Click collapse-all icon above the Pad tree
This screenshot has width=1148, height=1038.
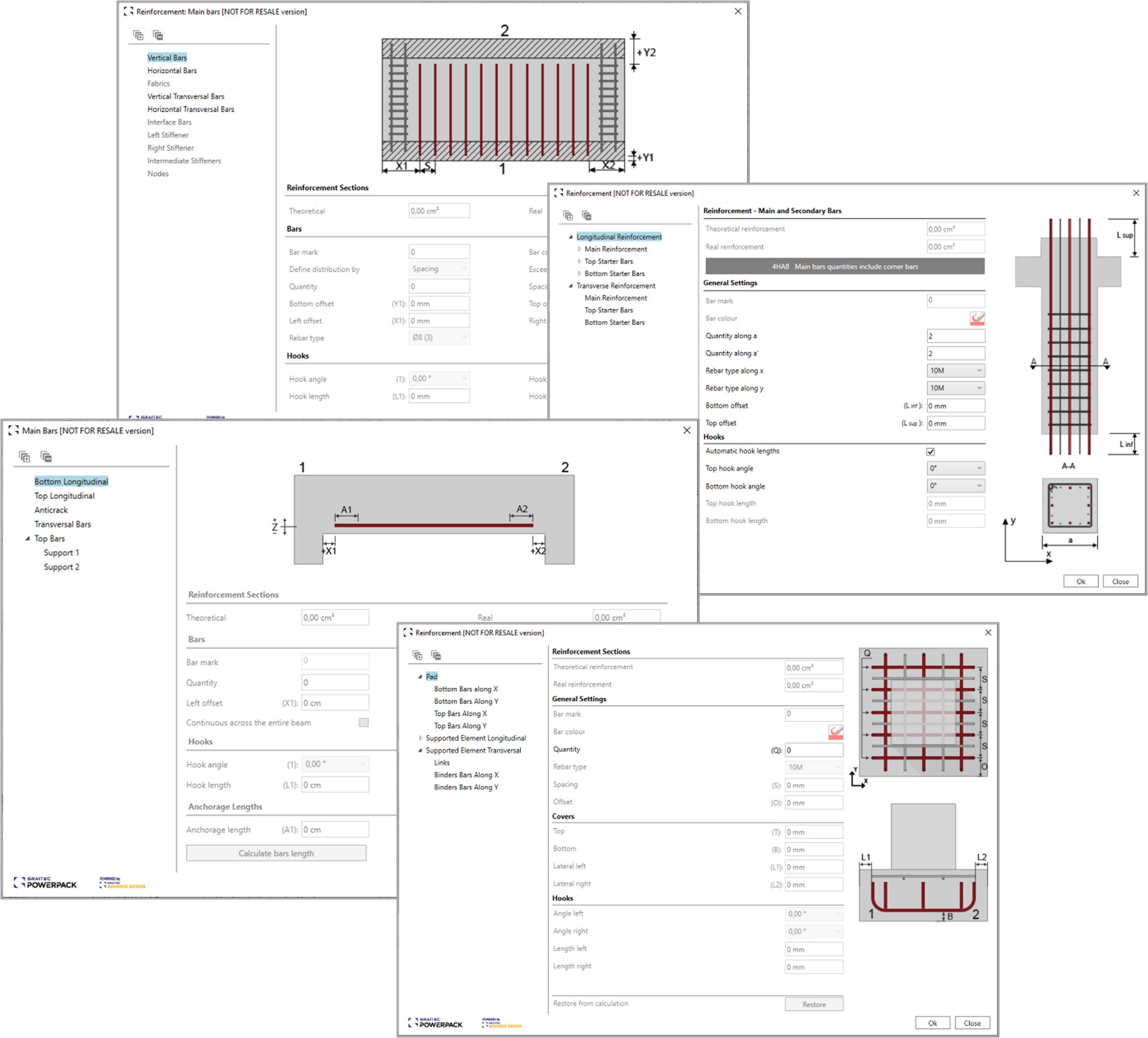tap(436, 655)
